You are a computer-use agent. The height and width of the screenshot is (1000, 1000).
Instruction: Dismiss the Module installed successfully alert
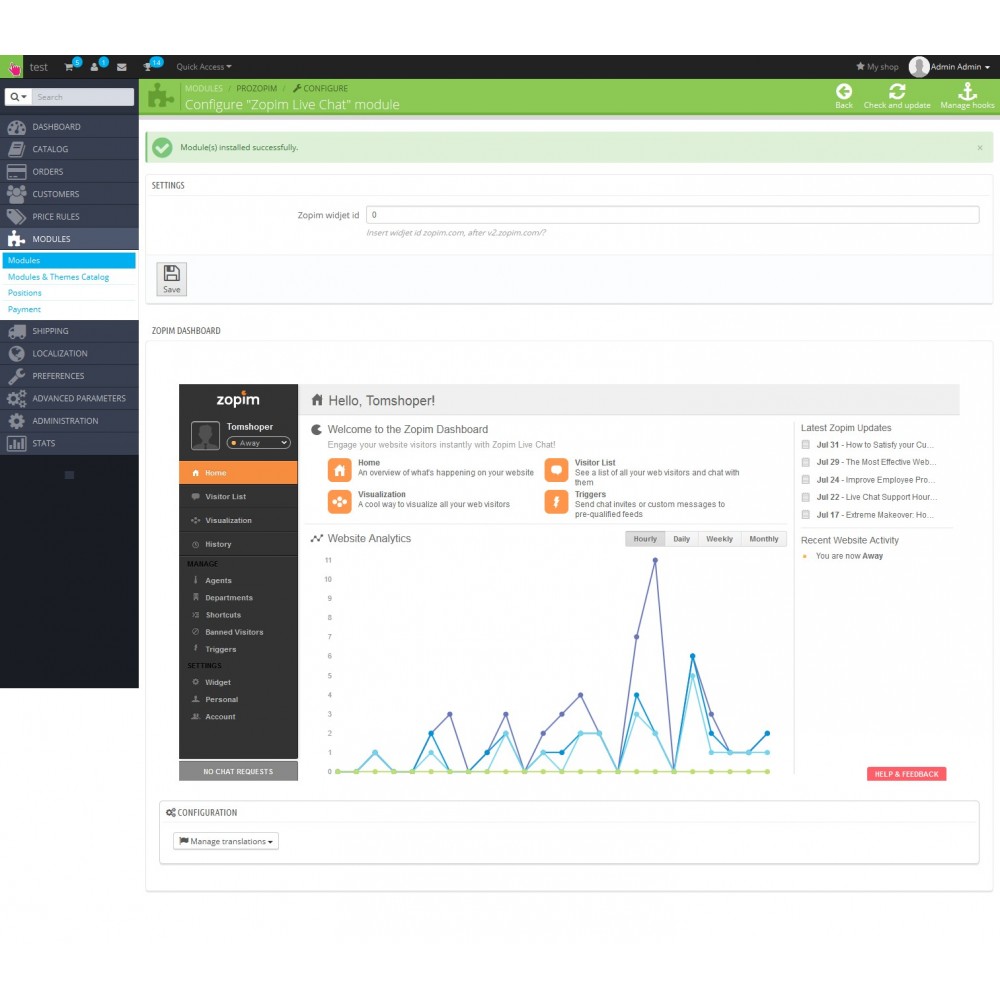coord(980,148)
